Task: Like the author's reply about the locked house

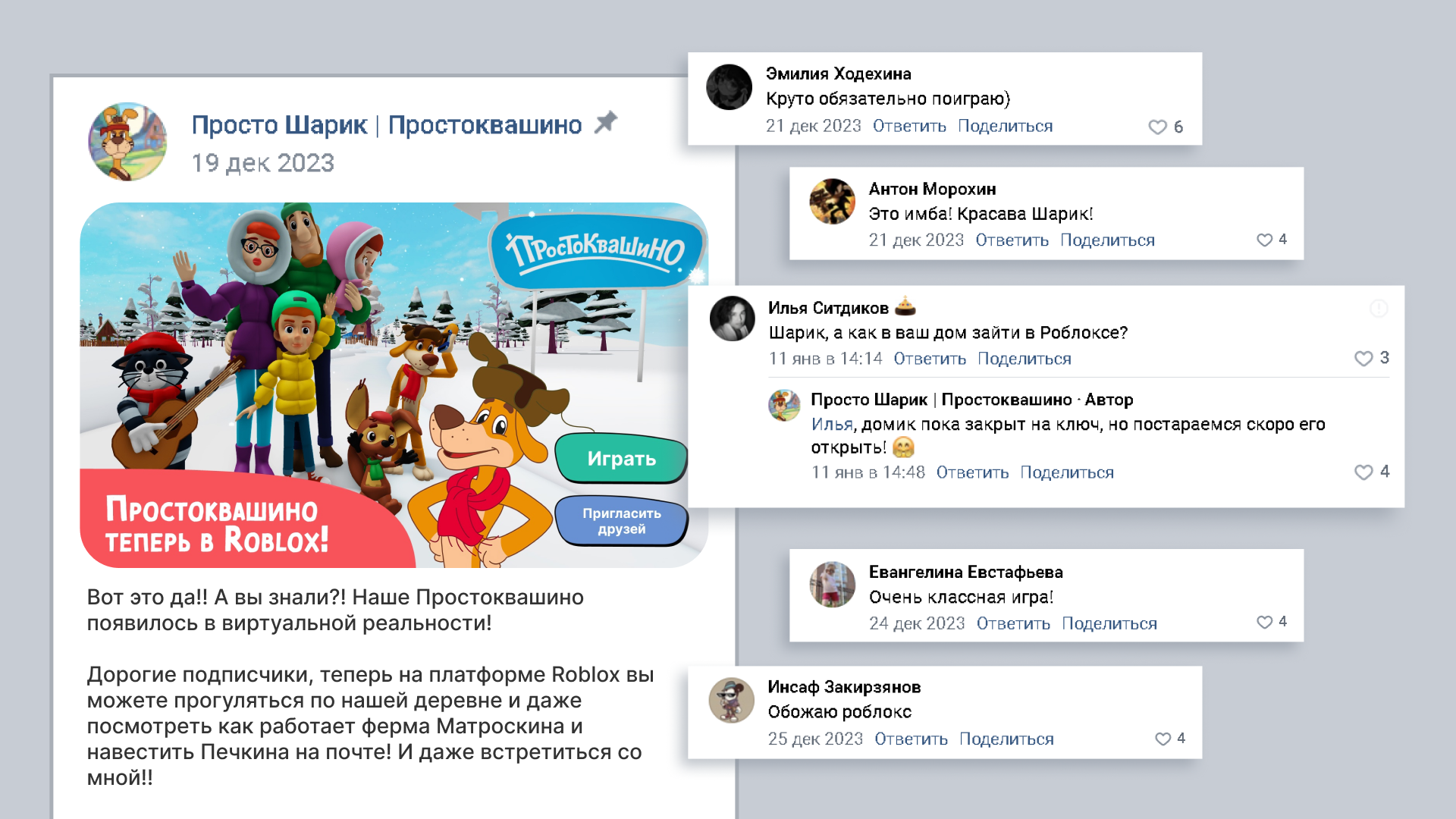Action: pos(1363,472)
